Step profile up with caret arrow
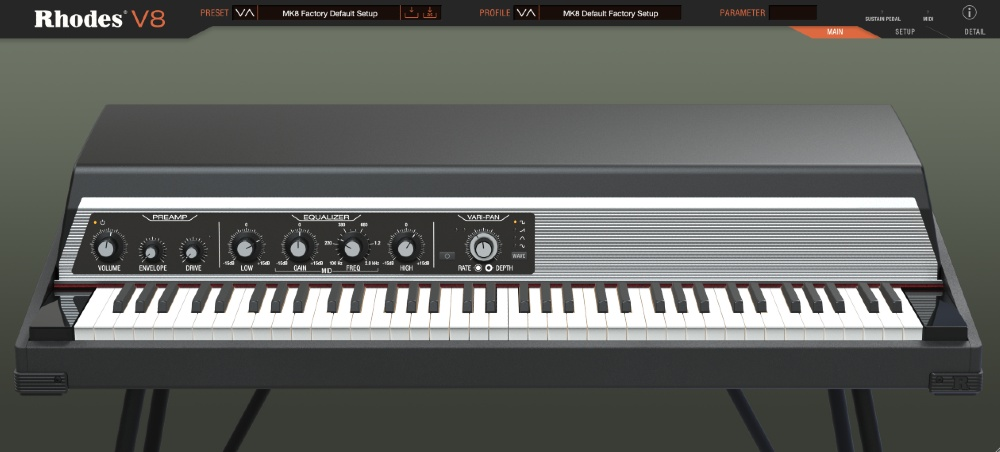Image resolution: width=1000 pixels, height=452 pixels. point(531,13)
